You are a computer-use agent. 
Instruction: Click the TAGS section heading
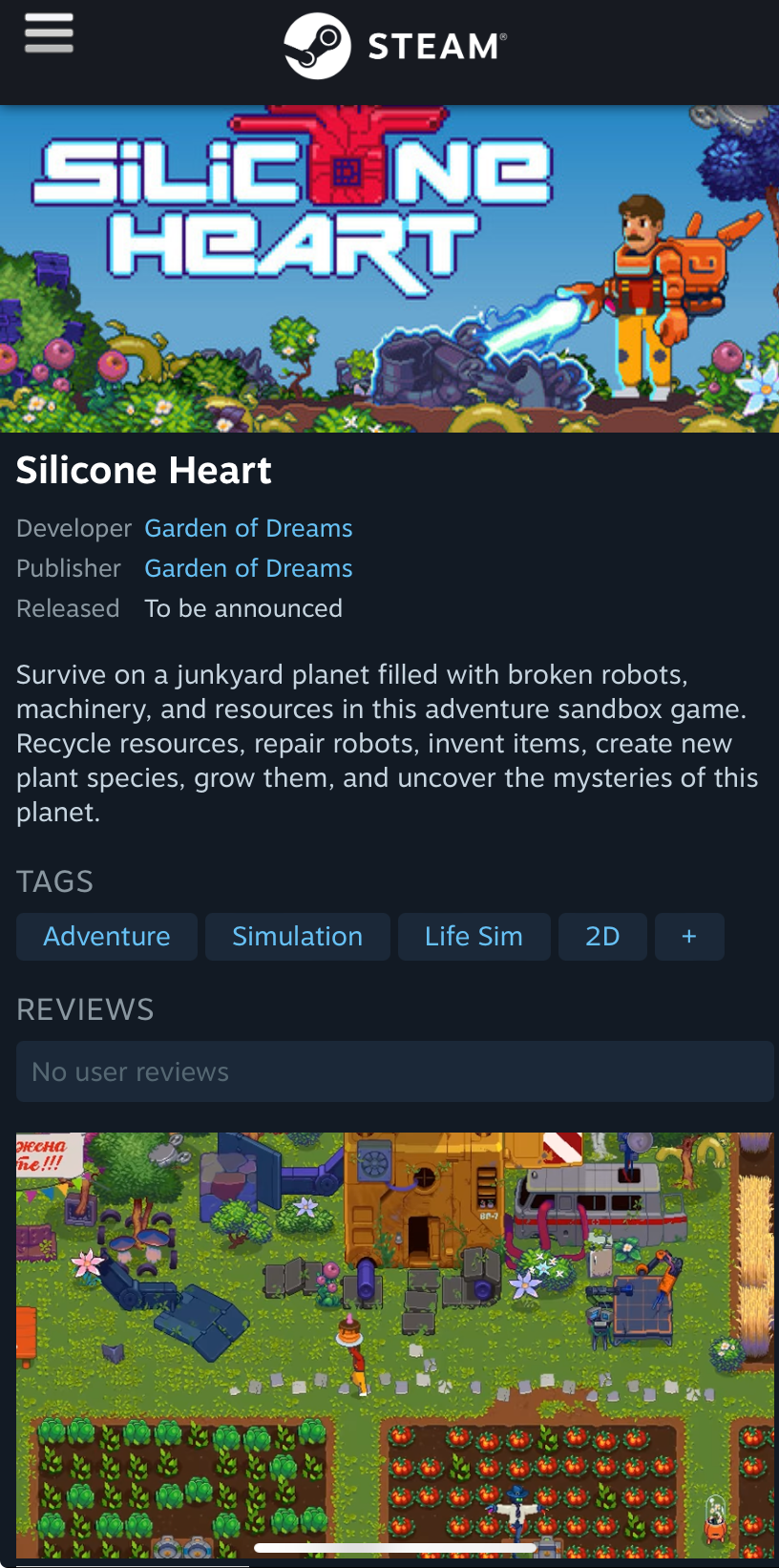coord(54,881)
